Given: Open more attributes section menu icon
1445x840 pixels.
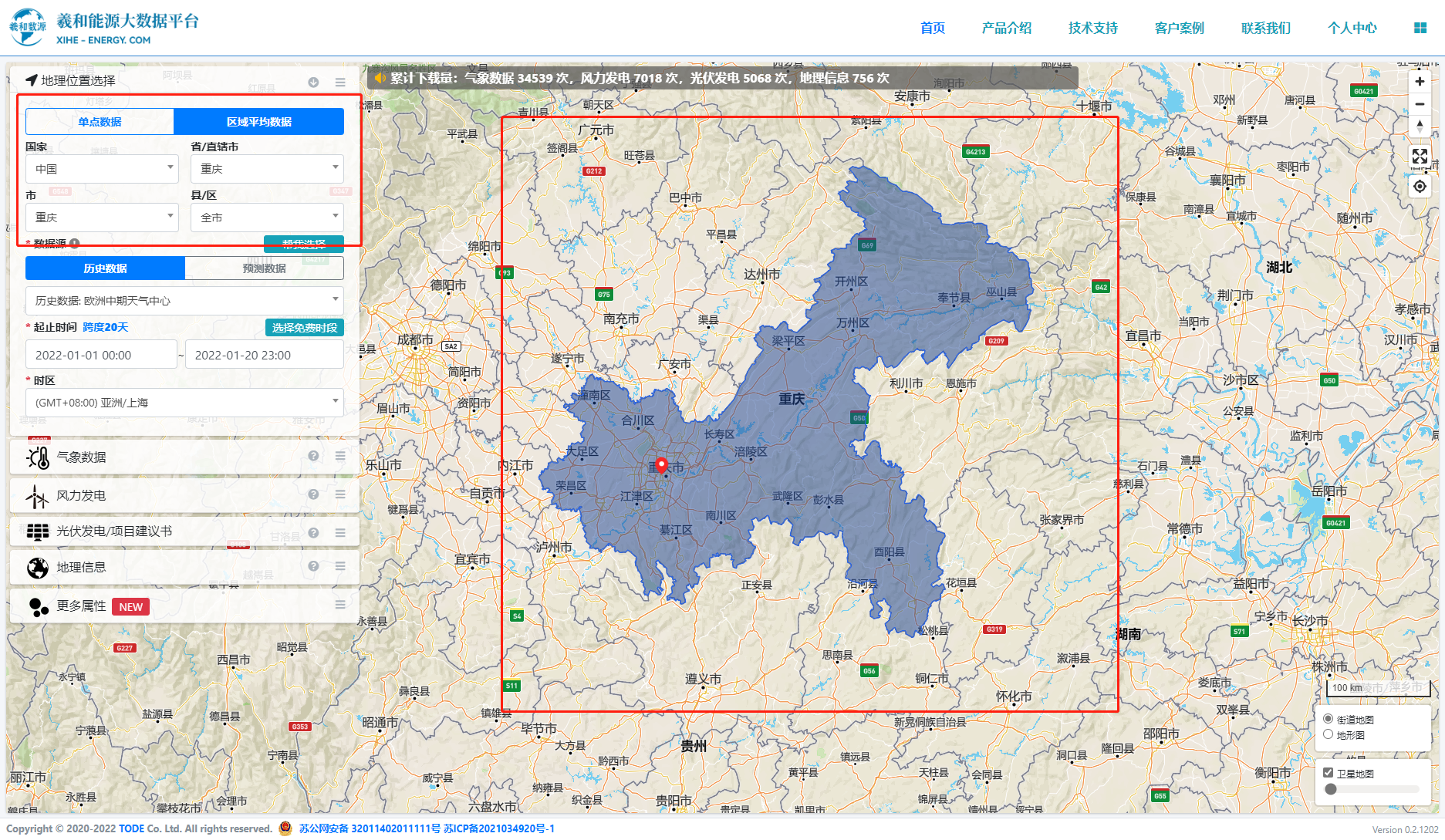Looking at the screenshot, I should tap(340, 605).
